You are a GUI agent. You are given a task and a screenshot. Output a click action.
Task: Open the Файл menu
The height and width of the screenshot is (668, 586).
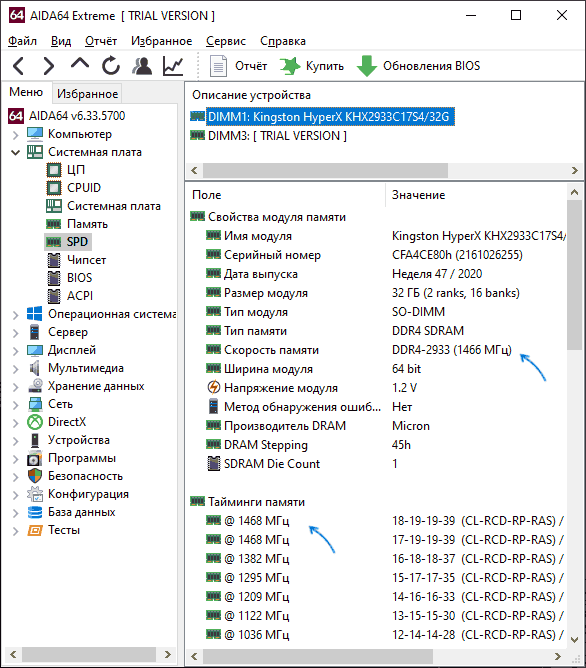23,41
